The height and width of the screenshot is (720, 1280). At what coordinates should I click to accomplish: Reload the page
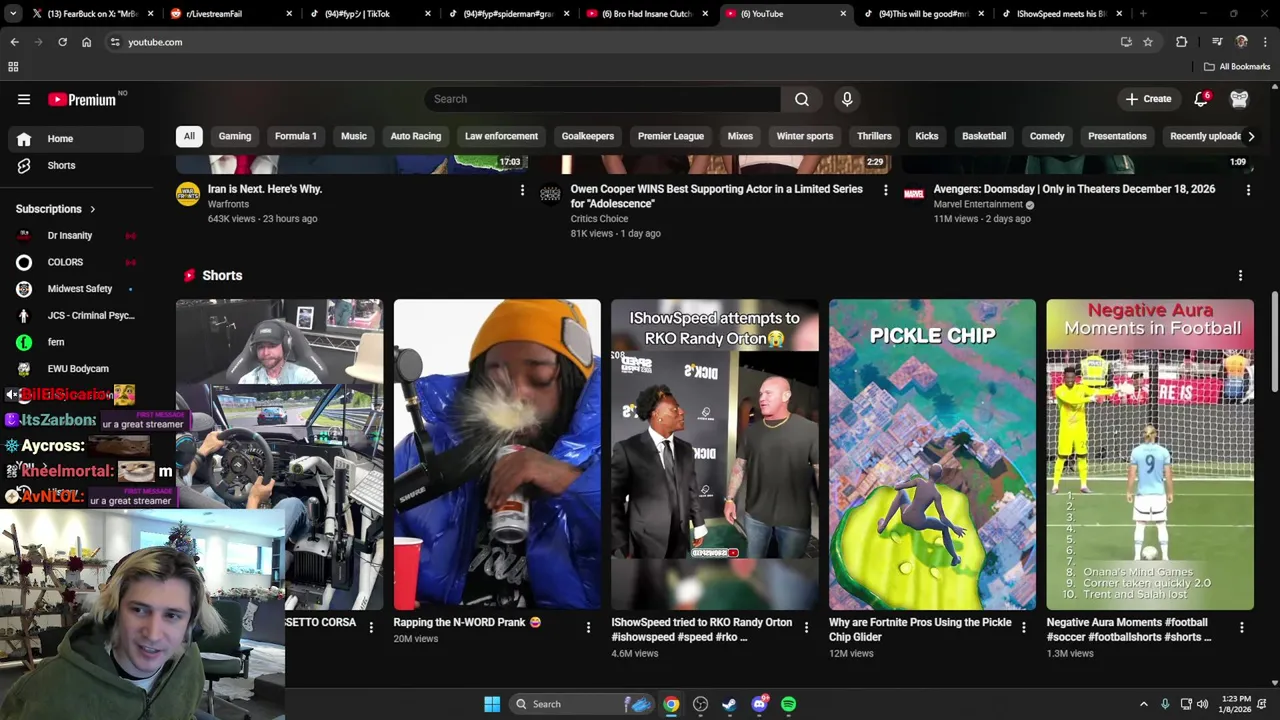(x=62, y=42)
